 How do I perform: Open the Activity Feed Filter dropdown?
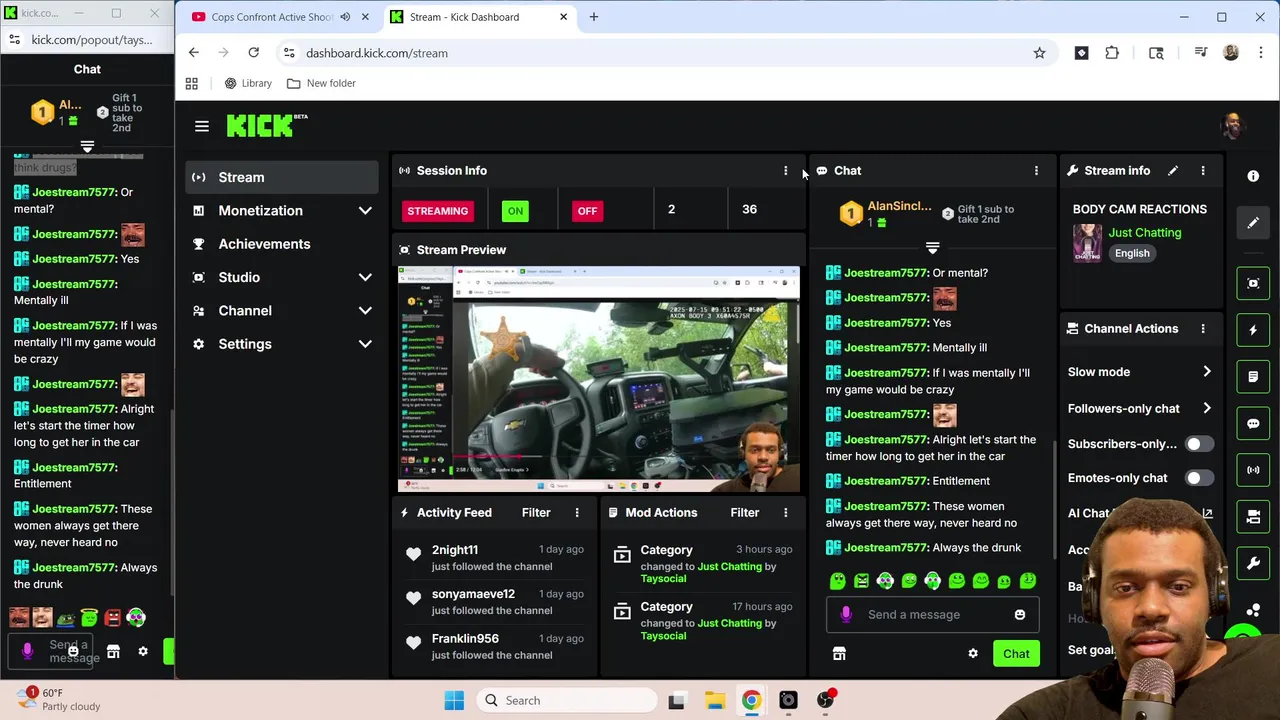[x=536, y=512]
